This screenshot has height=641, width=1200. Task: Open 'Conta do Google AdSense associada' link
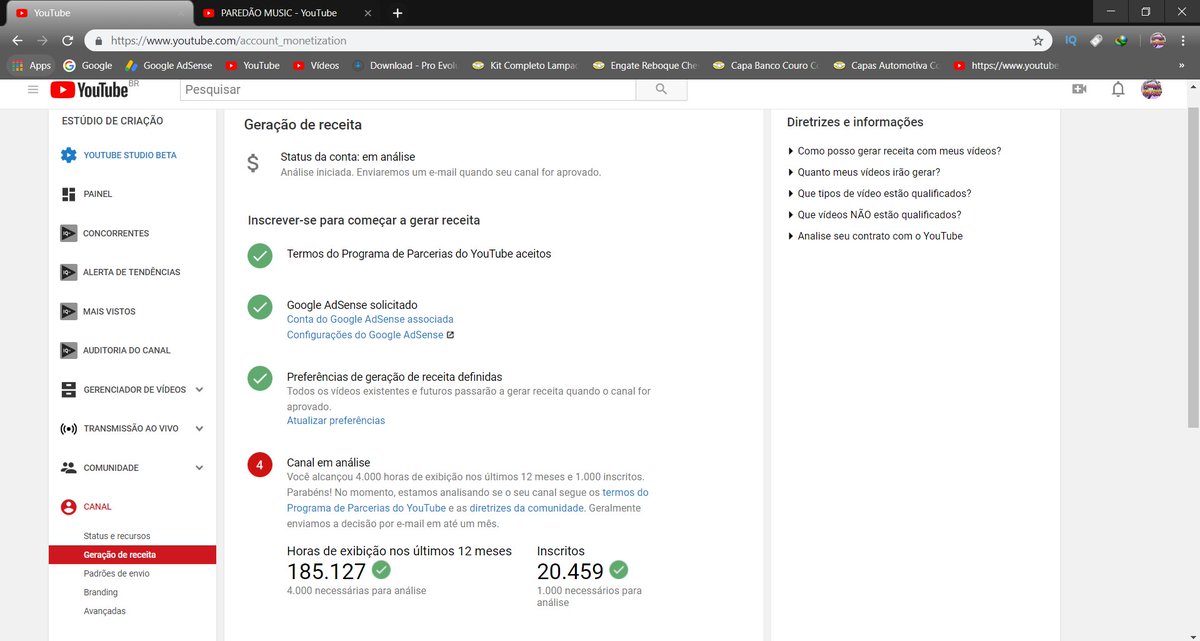(x=370, y=319)
